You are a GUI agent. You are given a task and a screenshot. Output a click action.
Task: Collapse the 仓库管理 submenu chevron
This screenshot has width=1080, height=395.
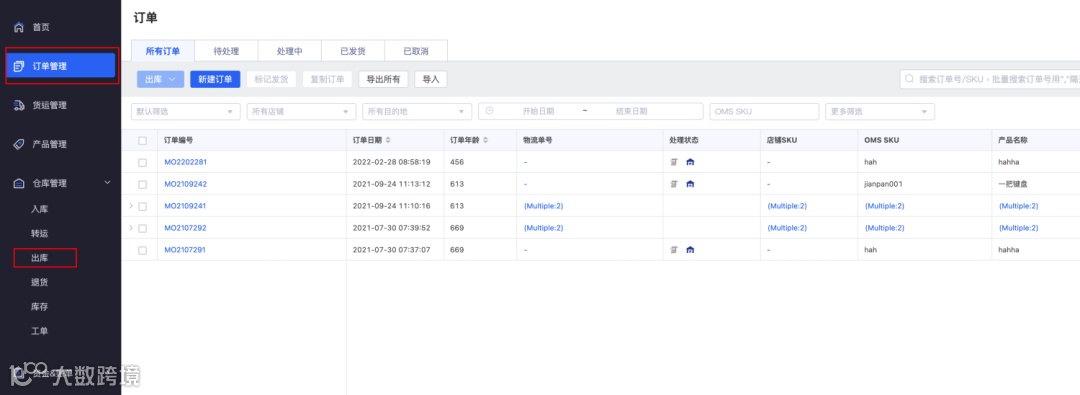[107, 183]
